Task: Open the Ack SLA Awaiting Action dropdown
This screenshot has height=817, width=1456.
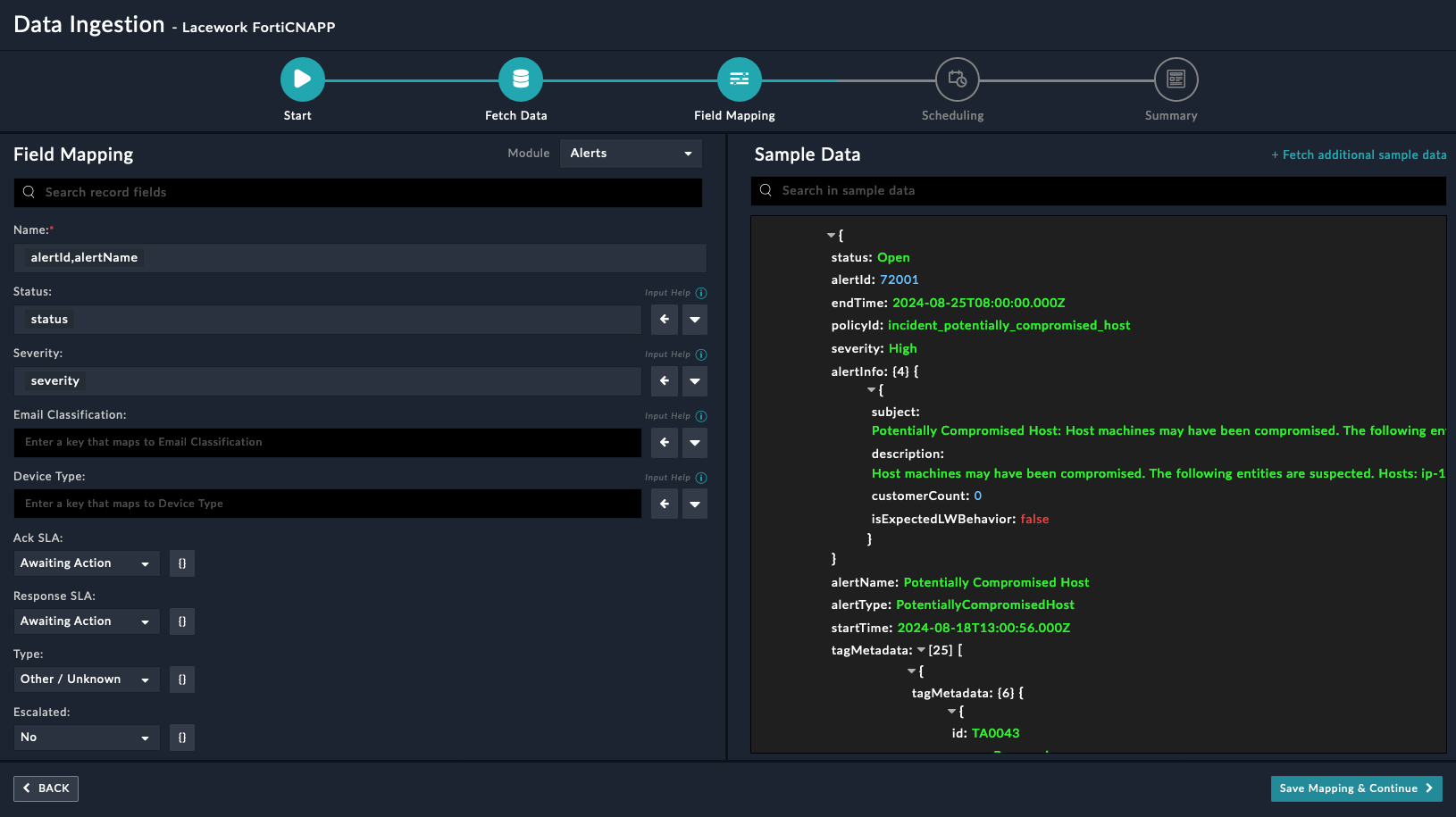Action: tap(86, 563)
